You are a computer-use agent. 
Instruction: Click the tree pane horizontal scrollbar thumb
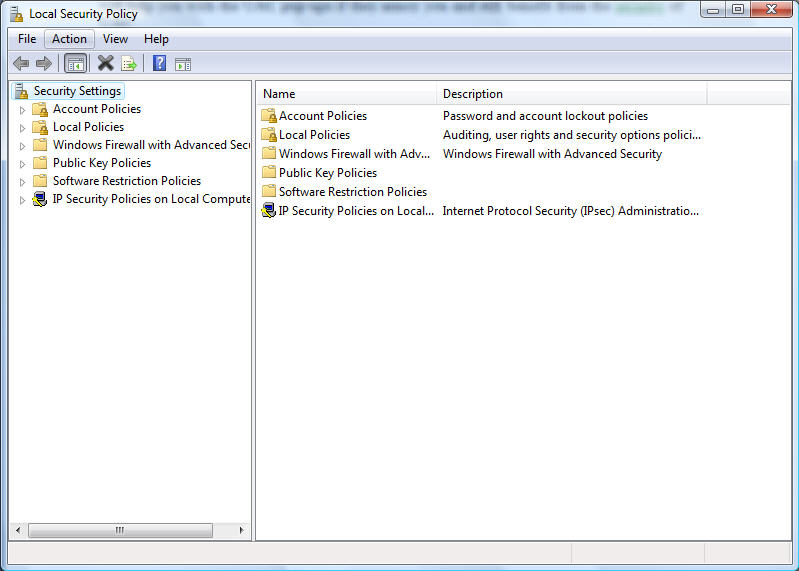[120, 530]
